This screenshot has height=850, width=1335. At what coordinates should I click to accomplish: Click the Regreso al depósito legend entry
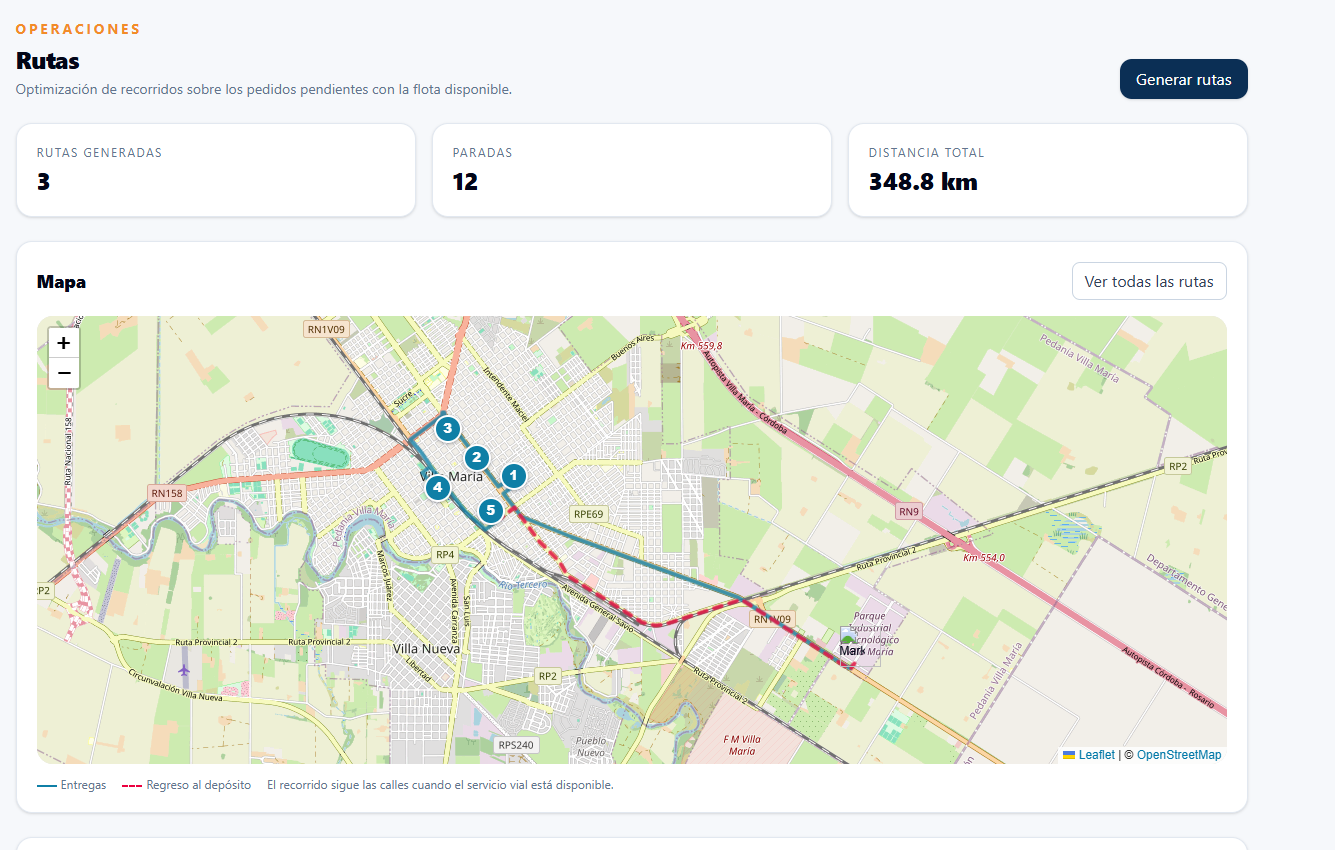(186, 785)
